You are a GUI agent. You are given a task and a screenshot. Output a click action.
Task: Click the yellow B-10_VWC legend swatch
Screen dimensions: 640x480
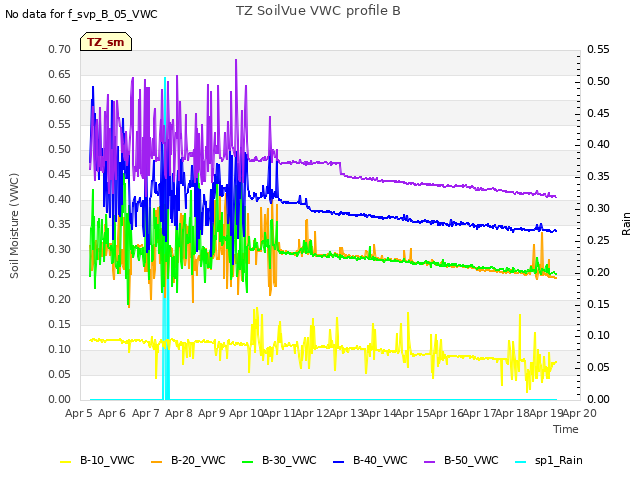click(x=66, y=461)
